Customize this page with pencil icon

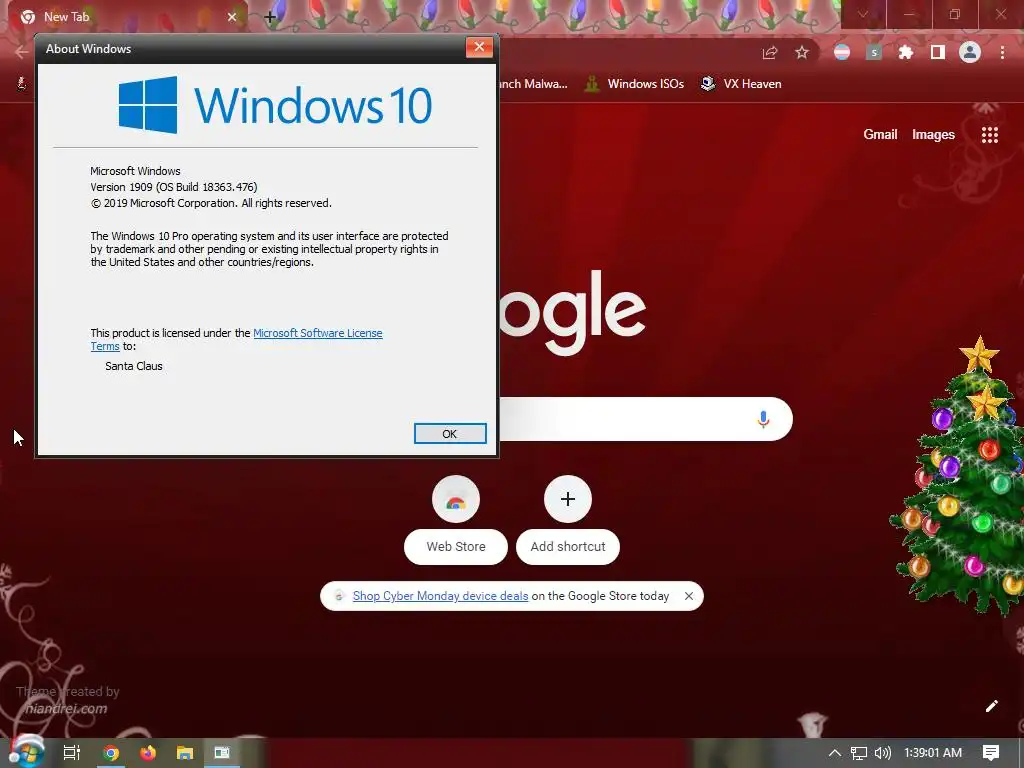[x=991, y=706]
